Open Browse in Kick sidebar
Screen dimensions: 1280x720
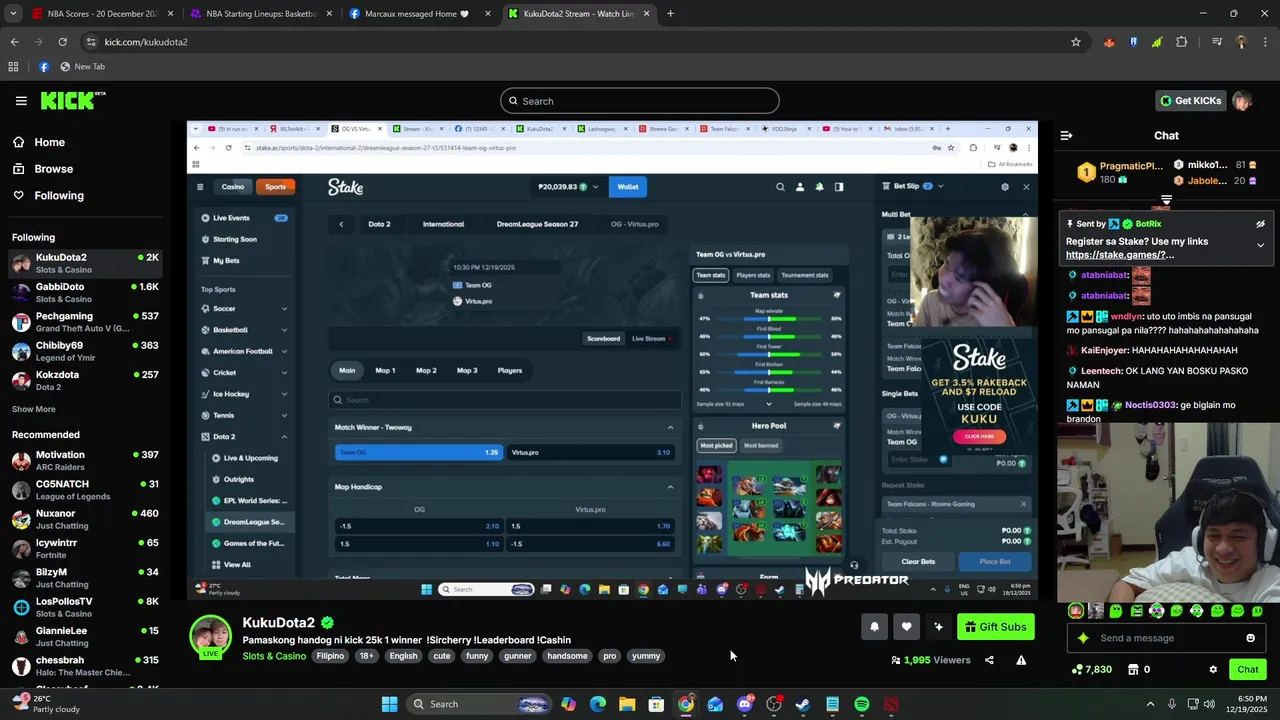(53, 169)
